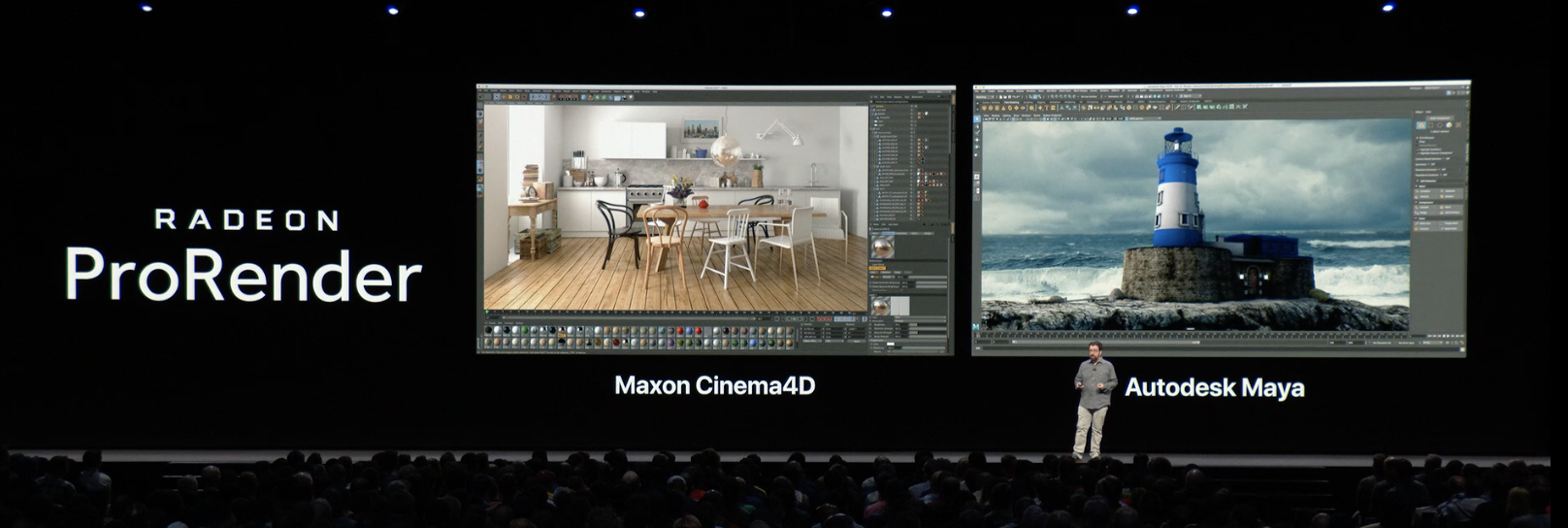Activate the Quad Draw tool button
1568x528 pixels.
[1449, 229]
